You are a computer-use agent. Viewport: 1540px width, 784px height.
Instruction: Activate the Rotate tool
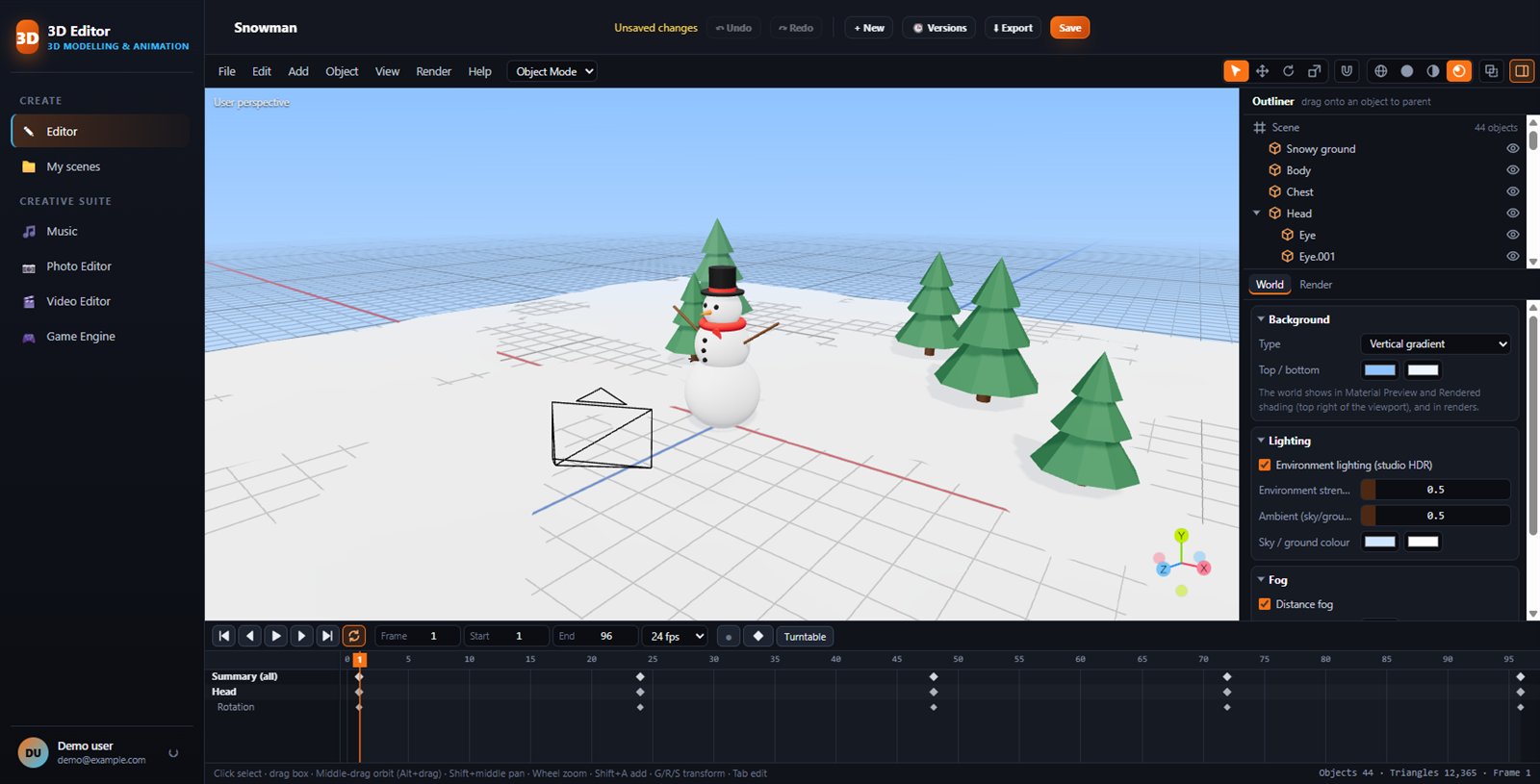pos(1288,71)
